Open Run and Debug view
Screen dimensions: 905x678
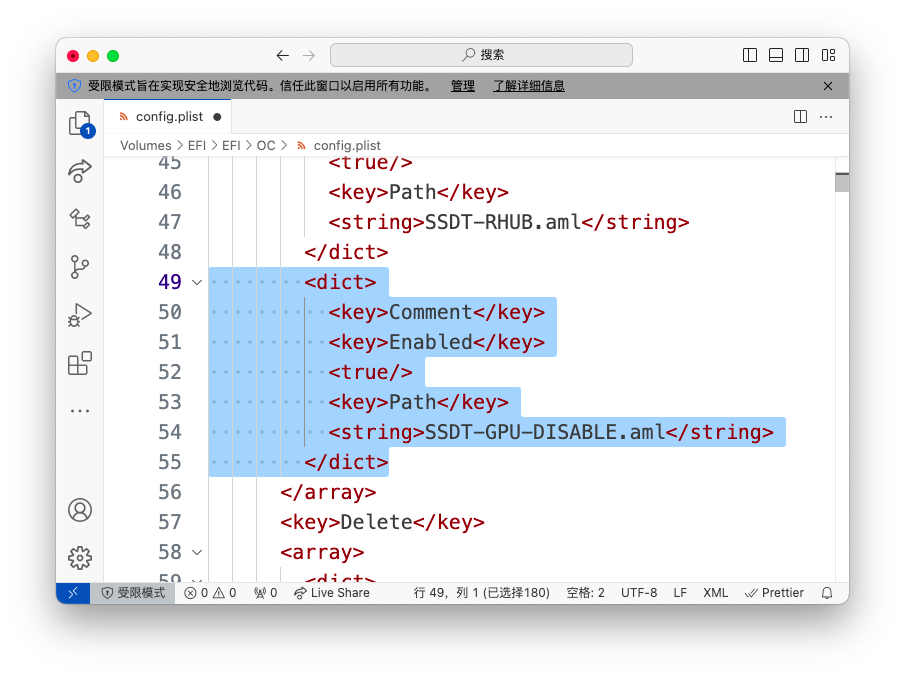click(x=80, y=315)
